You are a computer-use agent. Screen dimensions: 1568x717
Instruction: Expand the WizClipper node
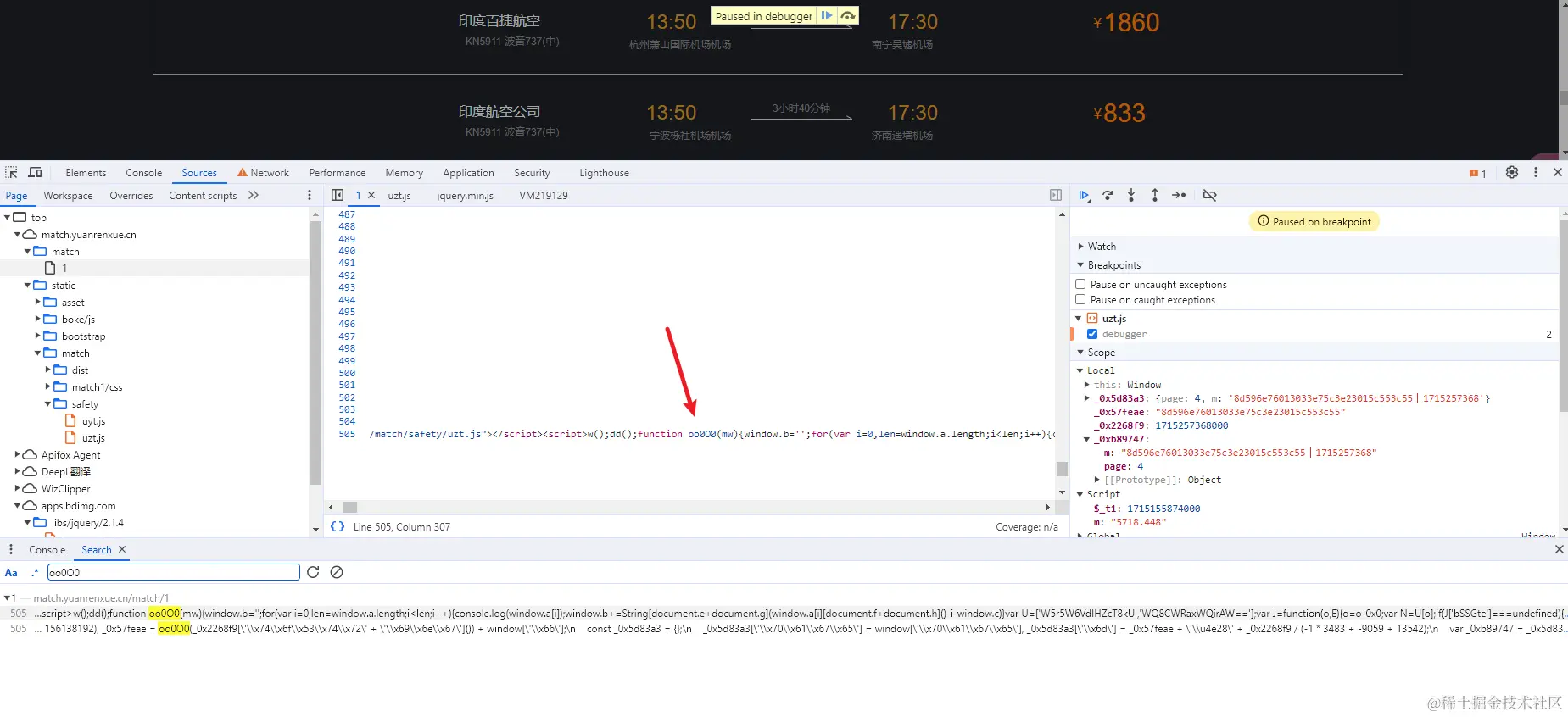point(17,488)
